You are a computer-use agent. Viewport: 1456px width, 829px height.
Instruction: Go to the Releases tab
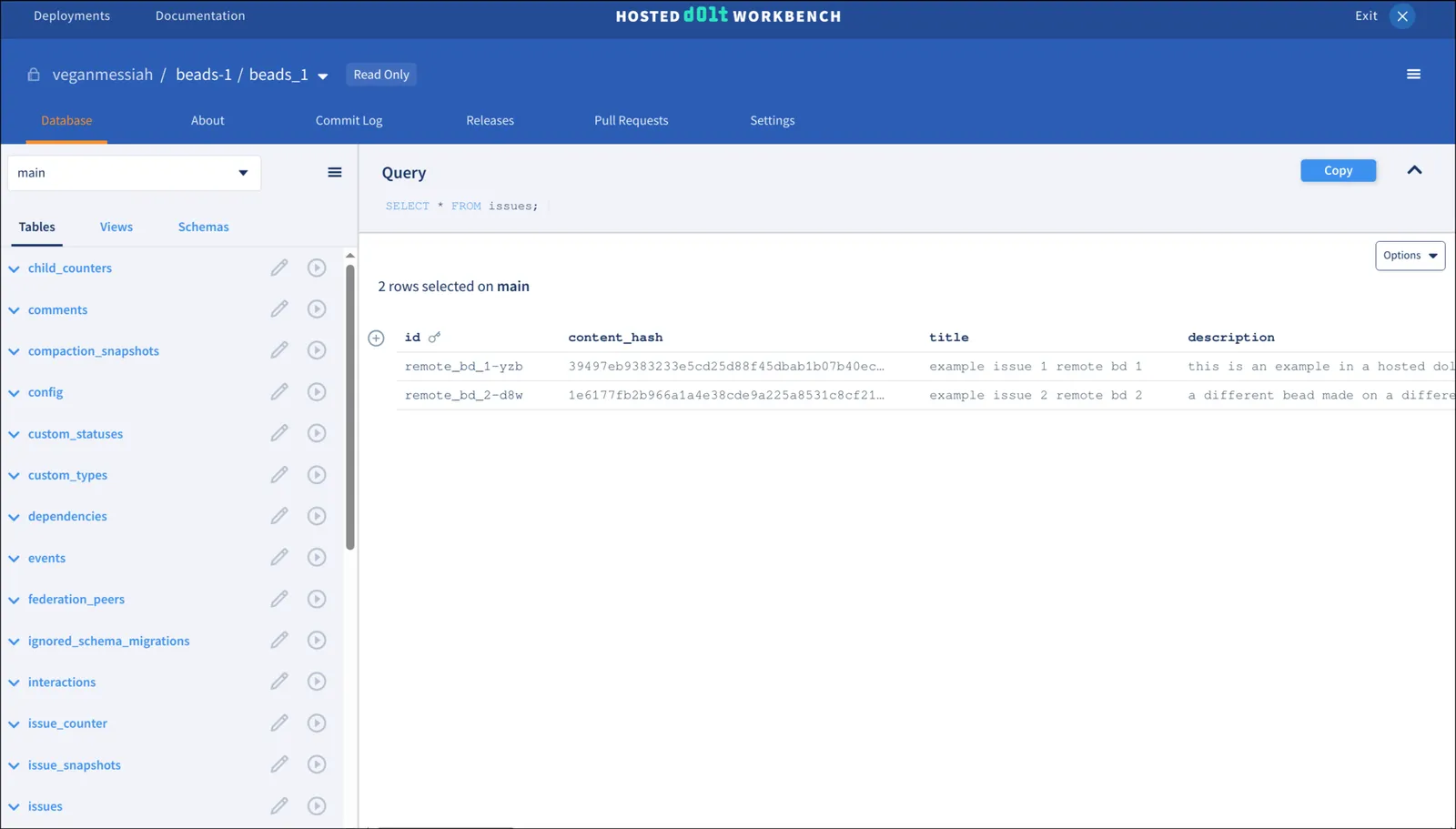490,120
